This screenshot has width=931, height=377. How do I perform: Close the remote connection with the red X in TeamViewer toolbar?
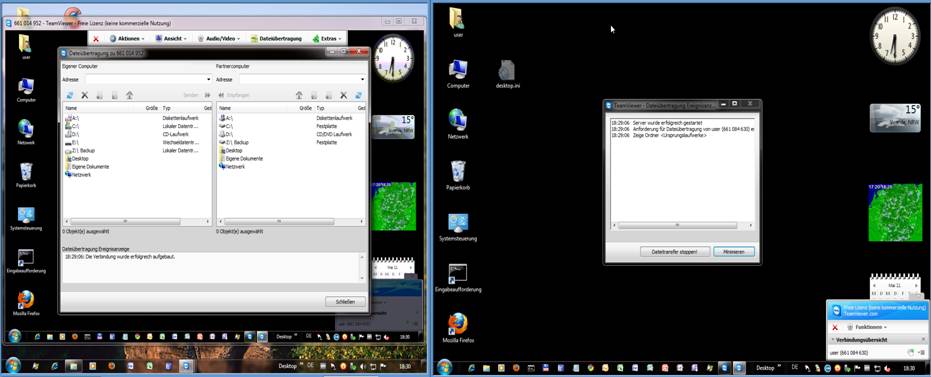(96, 39)
